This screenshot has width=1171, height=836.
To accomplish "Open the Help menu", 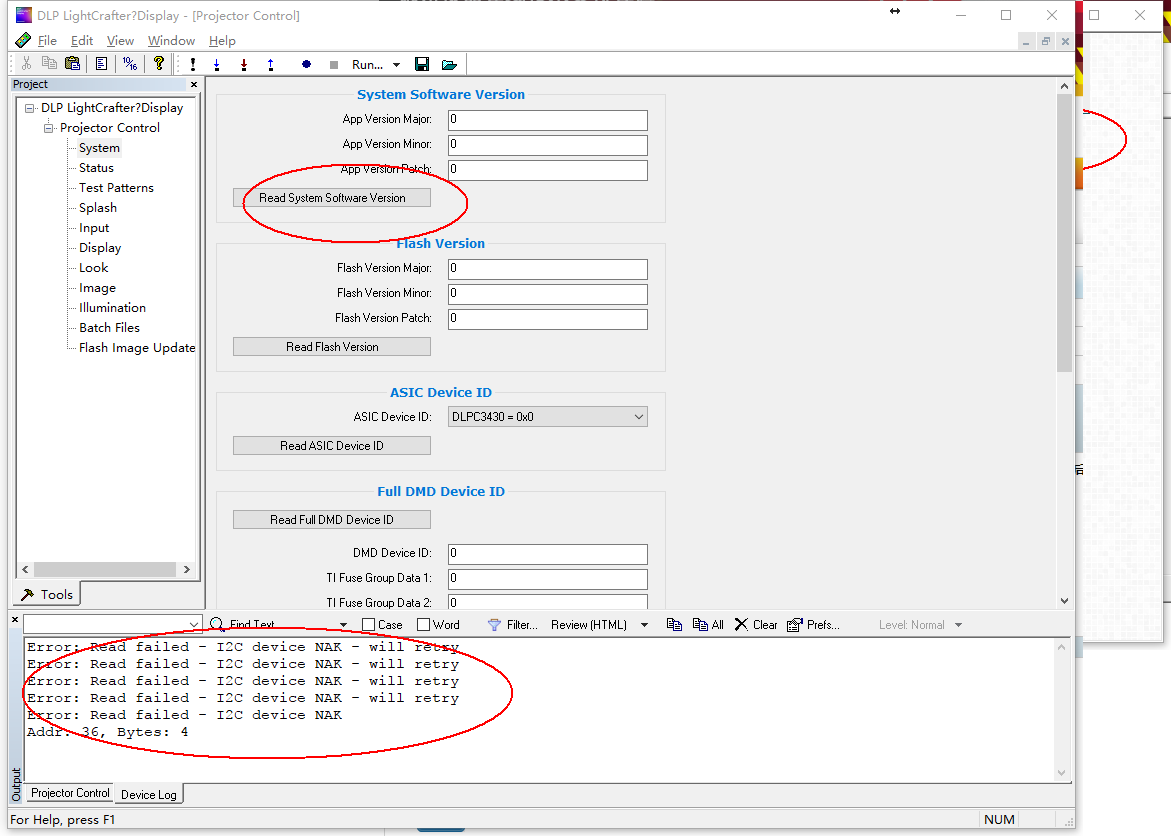I will 222,40.
